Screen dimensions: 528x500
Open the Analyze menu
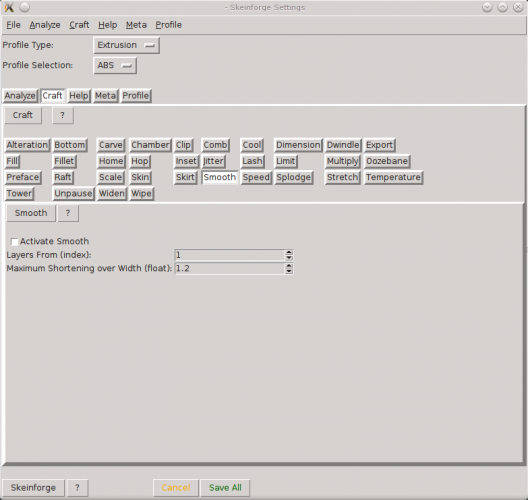[x=45, y=25]
